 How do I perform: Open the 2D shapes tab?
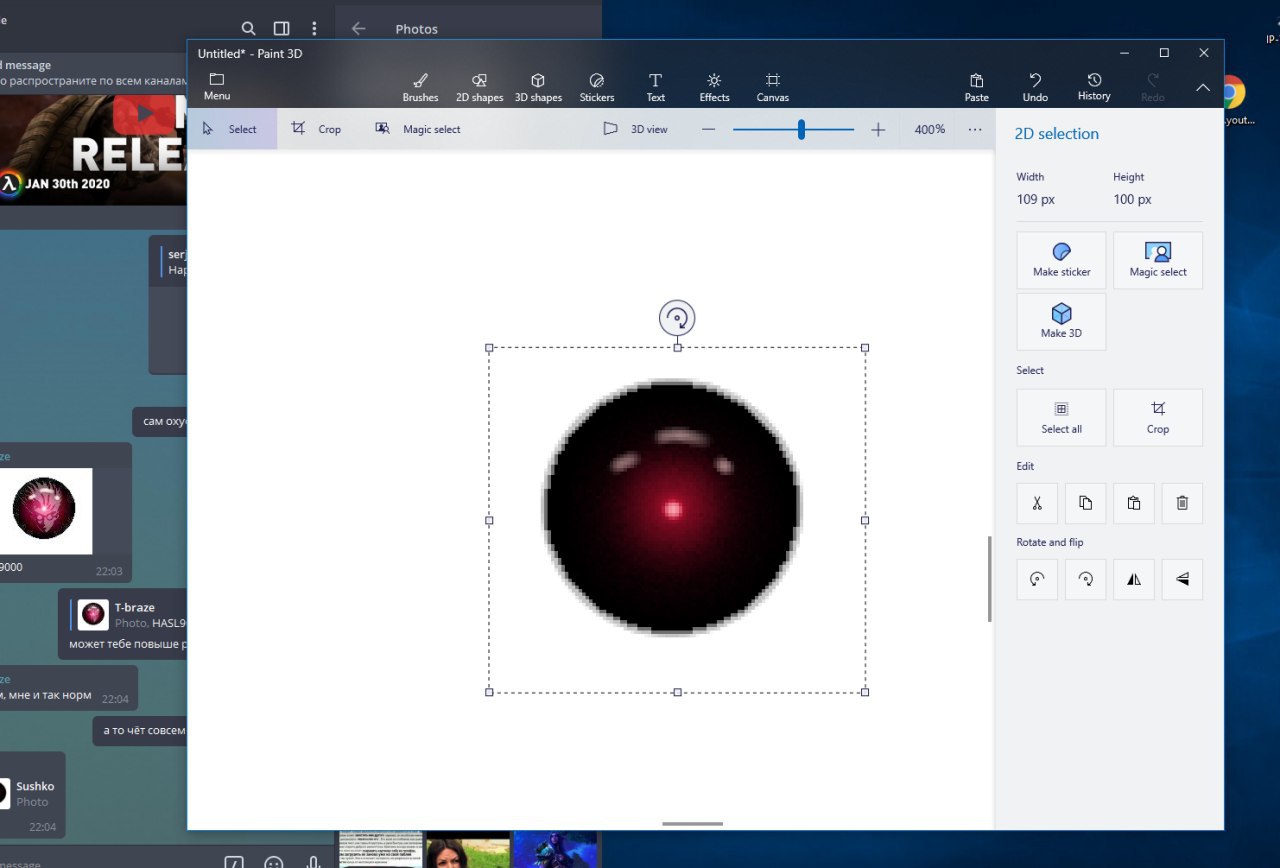coord(479,87)
